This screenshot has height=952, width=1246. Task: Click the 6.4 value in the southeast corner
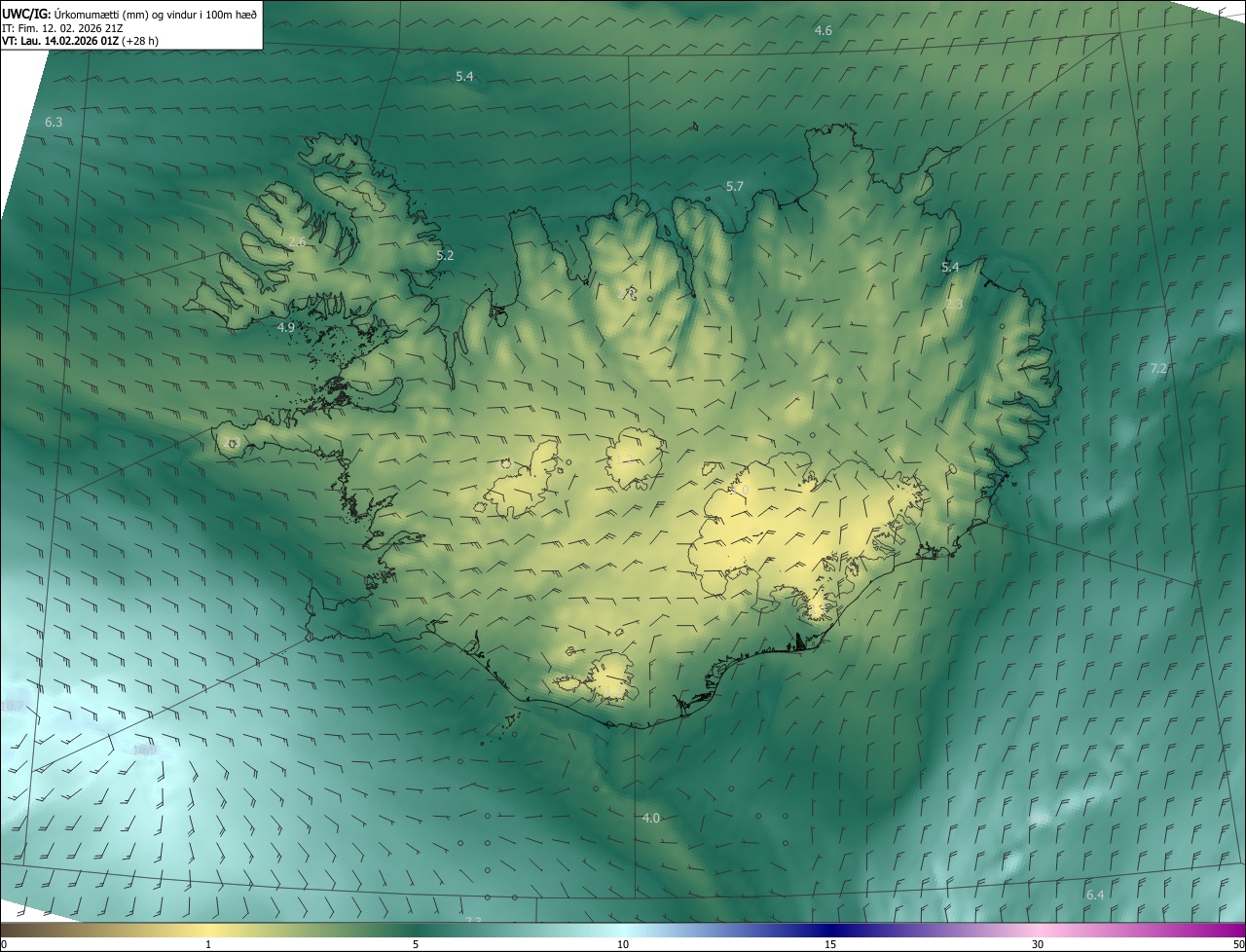pos(1095,895)
